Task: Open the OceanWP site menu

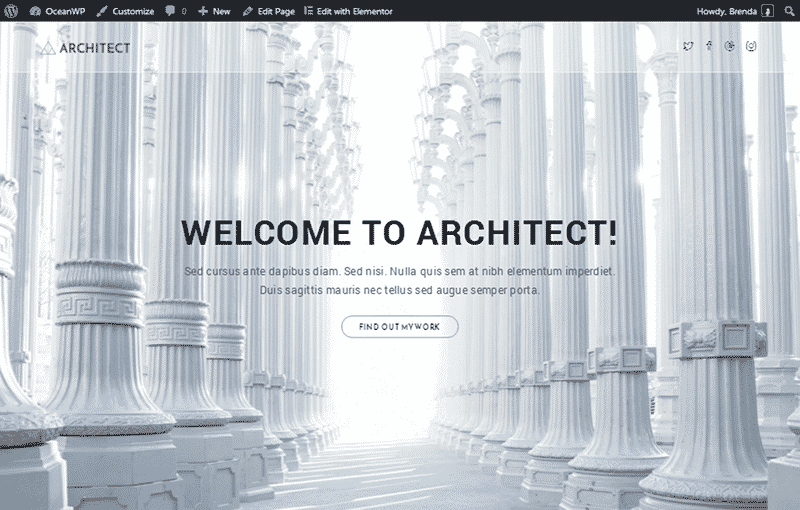Action: [57, 11]
